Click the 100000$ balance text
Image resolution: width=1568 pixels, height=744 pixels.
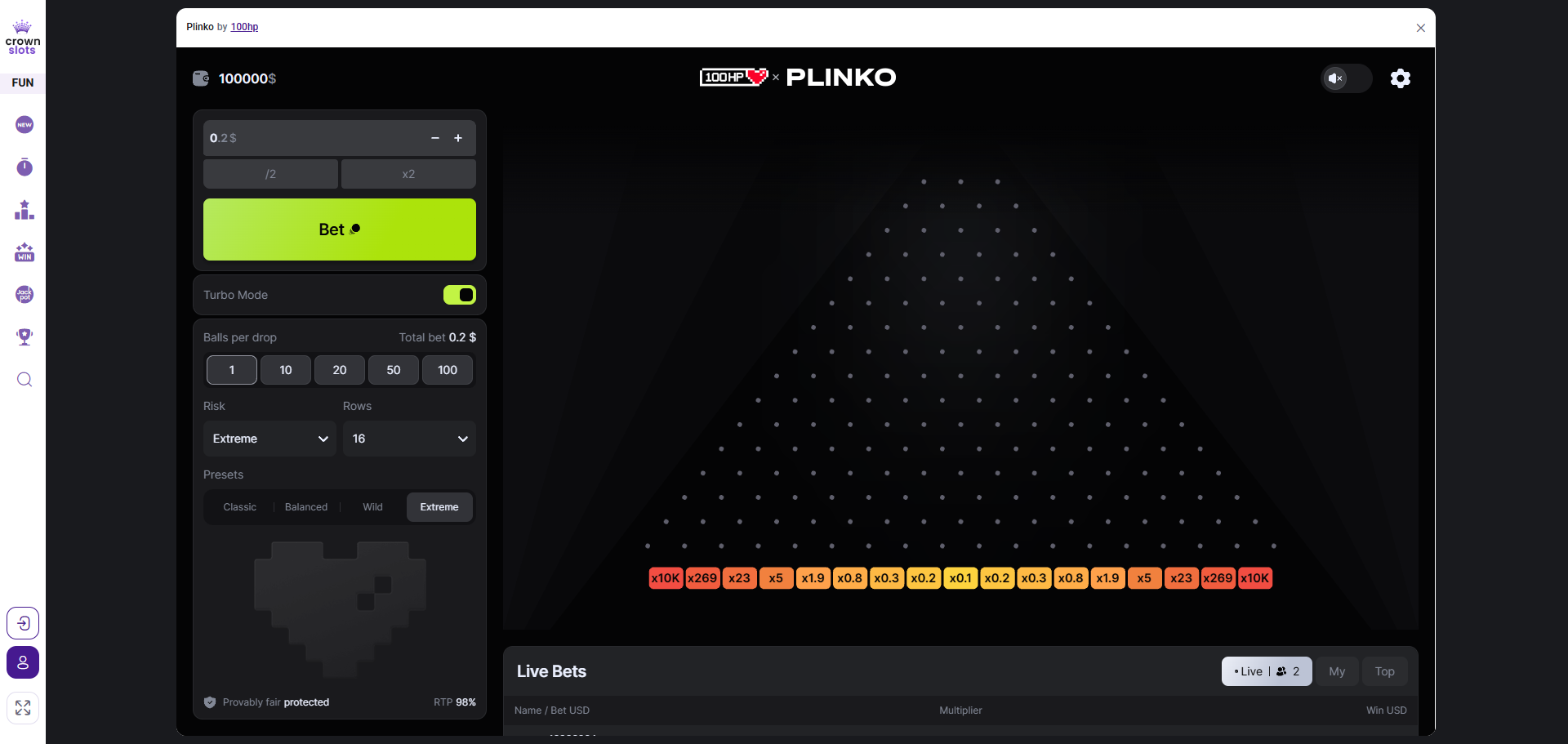point(247,78)
